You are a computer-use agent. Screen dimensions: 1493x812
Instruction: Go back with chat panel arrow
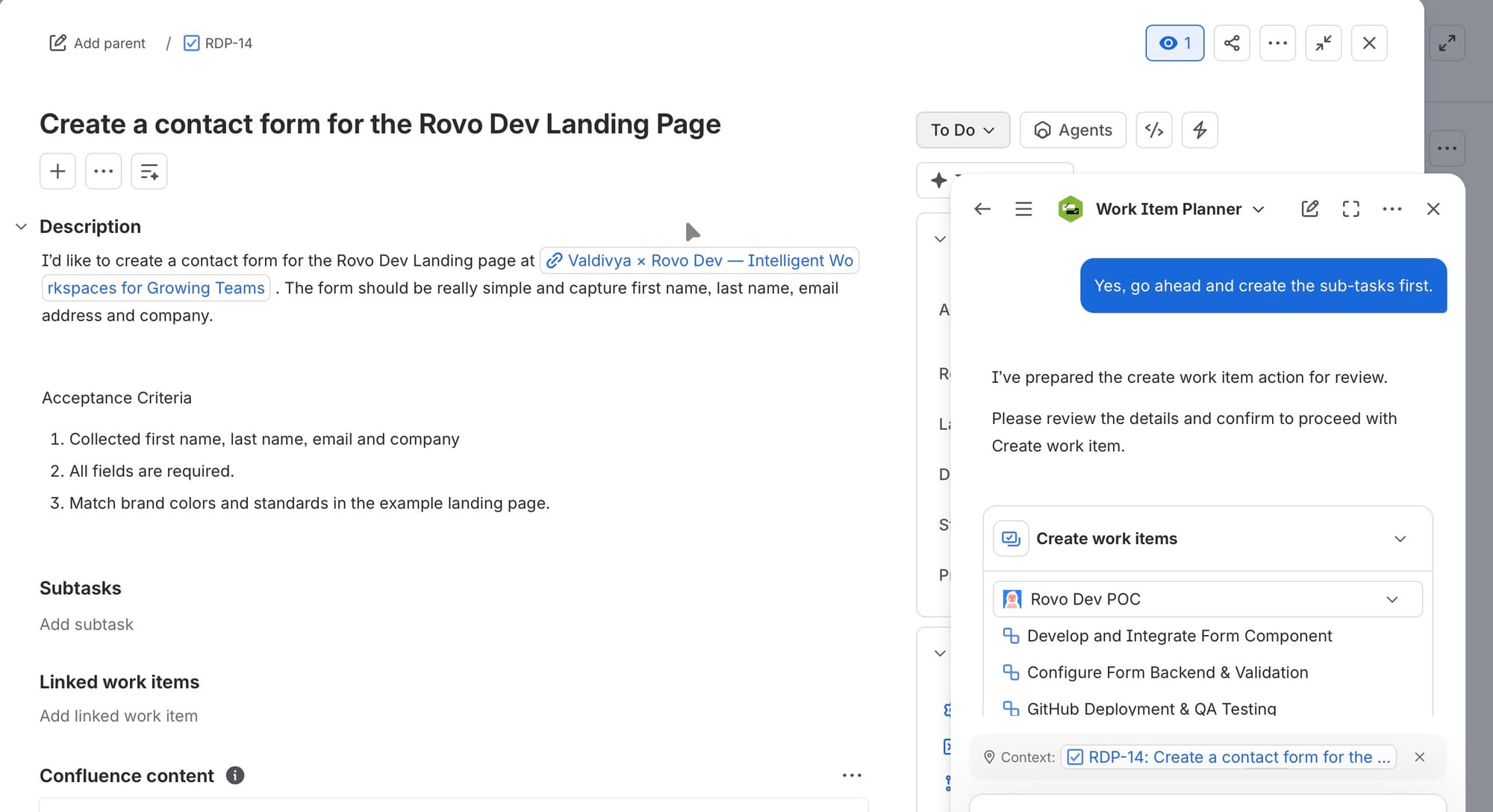click(982, 209)
